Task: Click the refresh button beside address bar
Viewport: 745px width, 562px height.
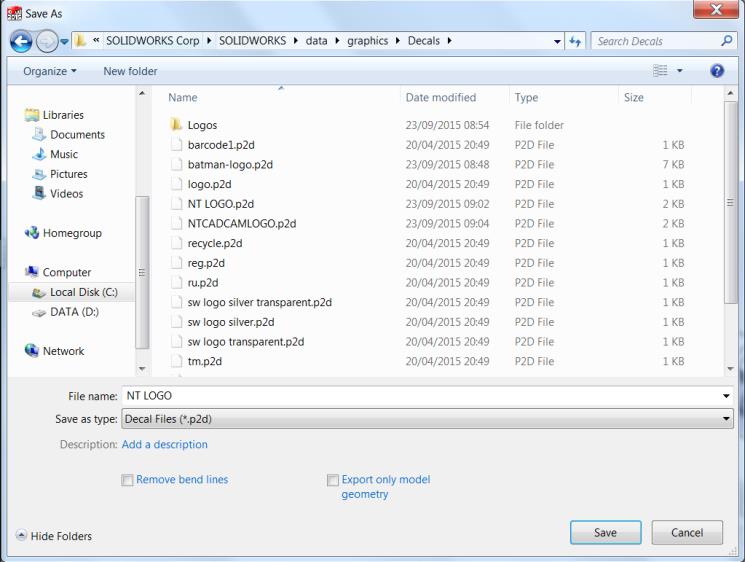Action: [574, 41]
